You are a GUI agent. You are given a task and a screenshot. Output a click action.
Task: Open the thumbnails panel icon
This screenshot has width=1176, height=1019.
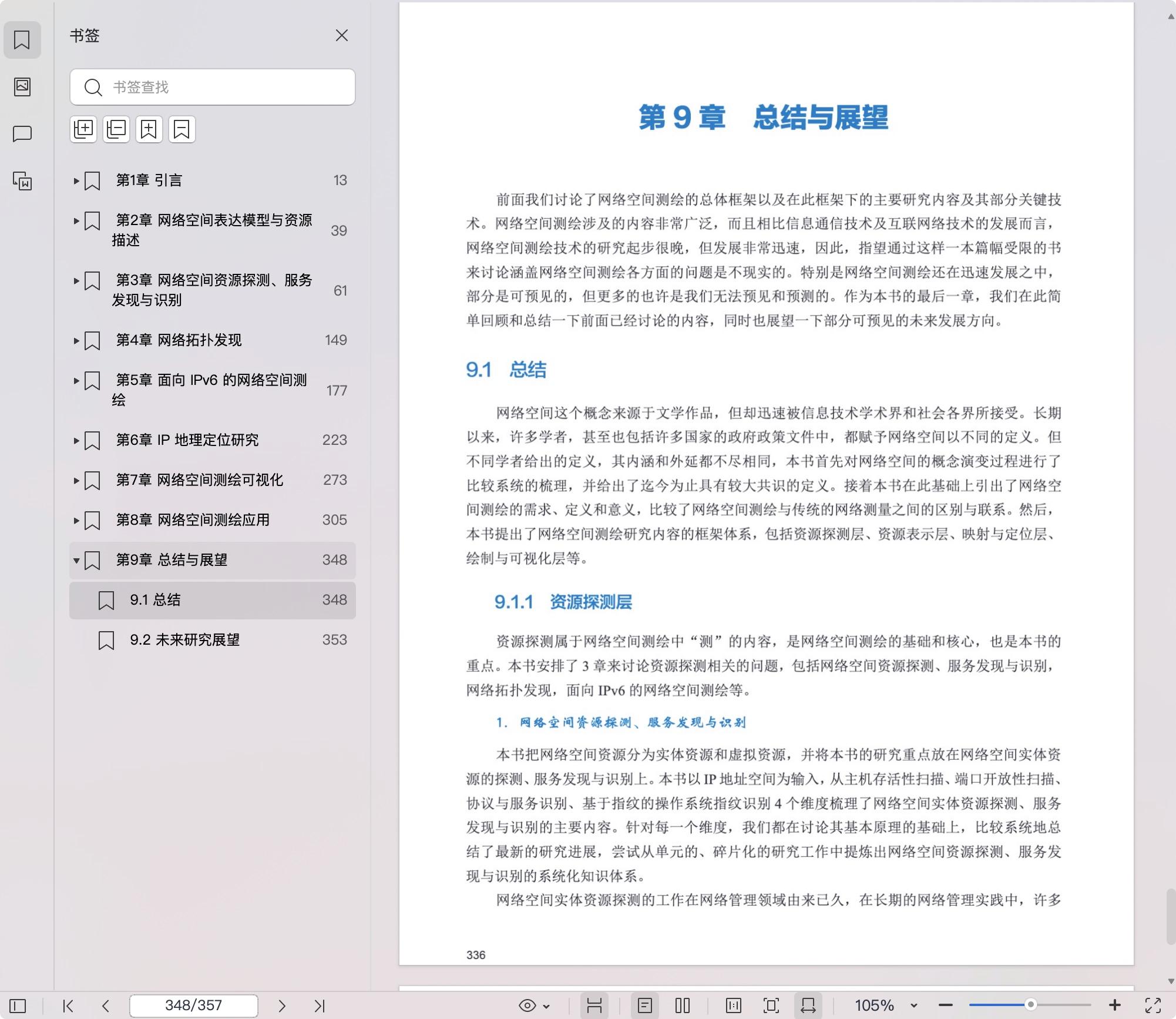point(22,87)
